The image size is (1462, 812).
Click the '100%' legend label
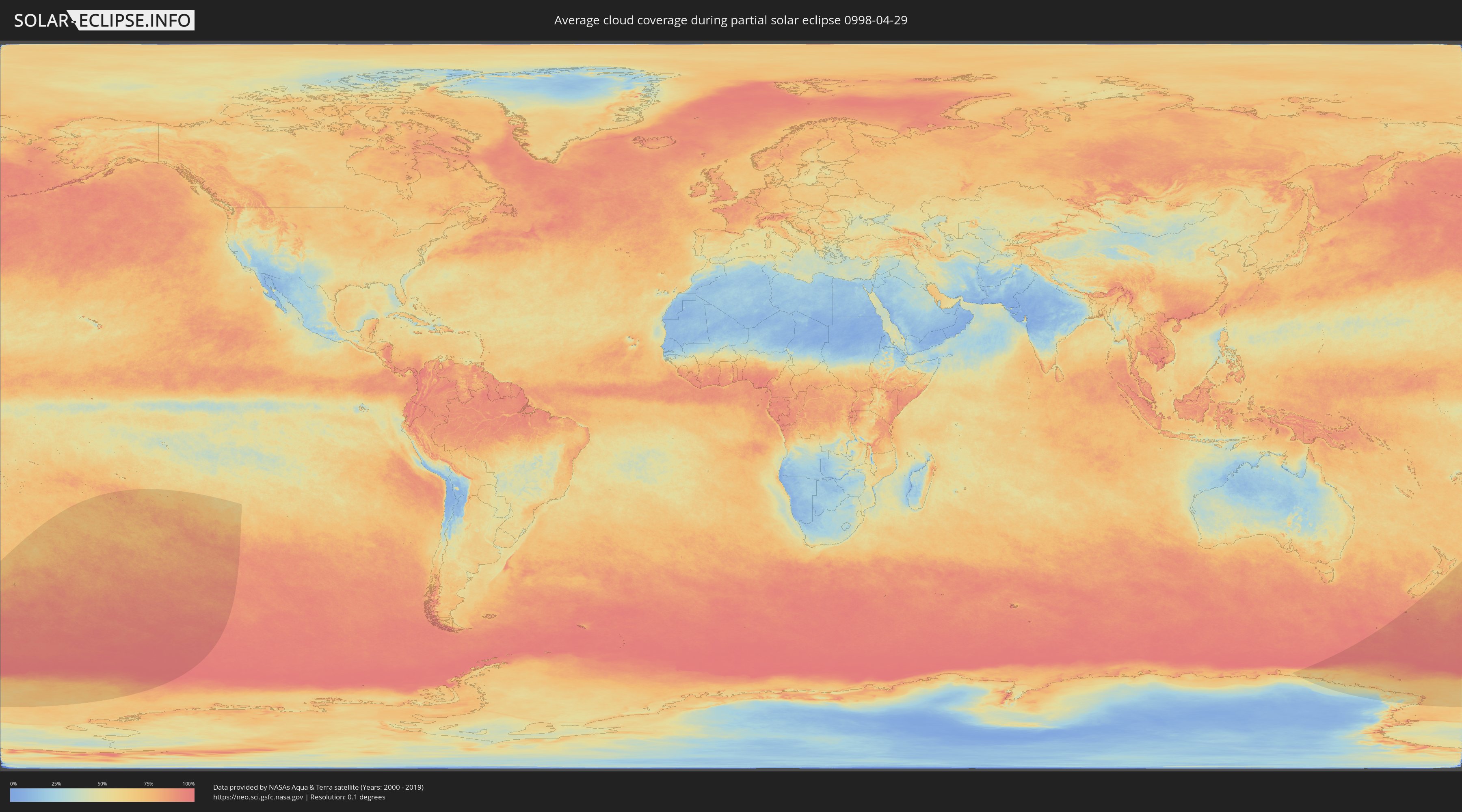188,784
